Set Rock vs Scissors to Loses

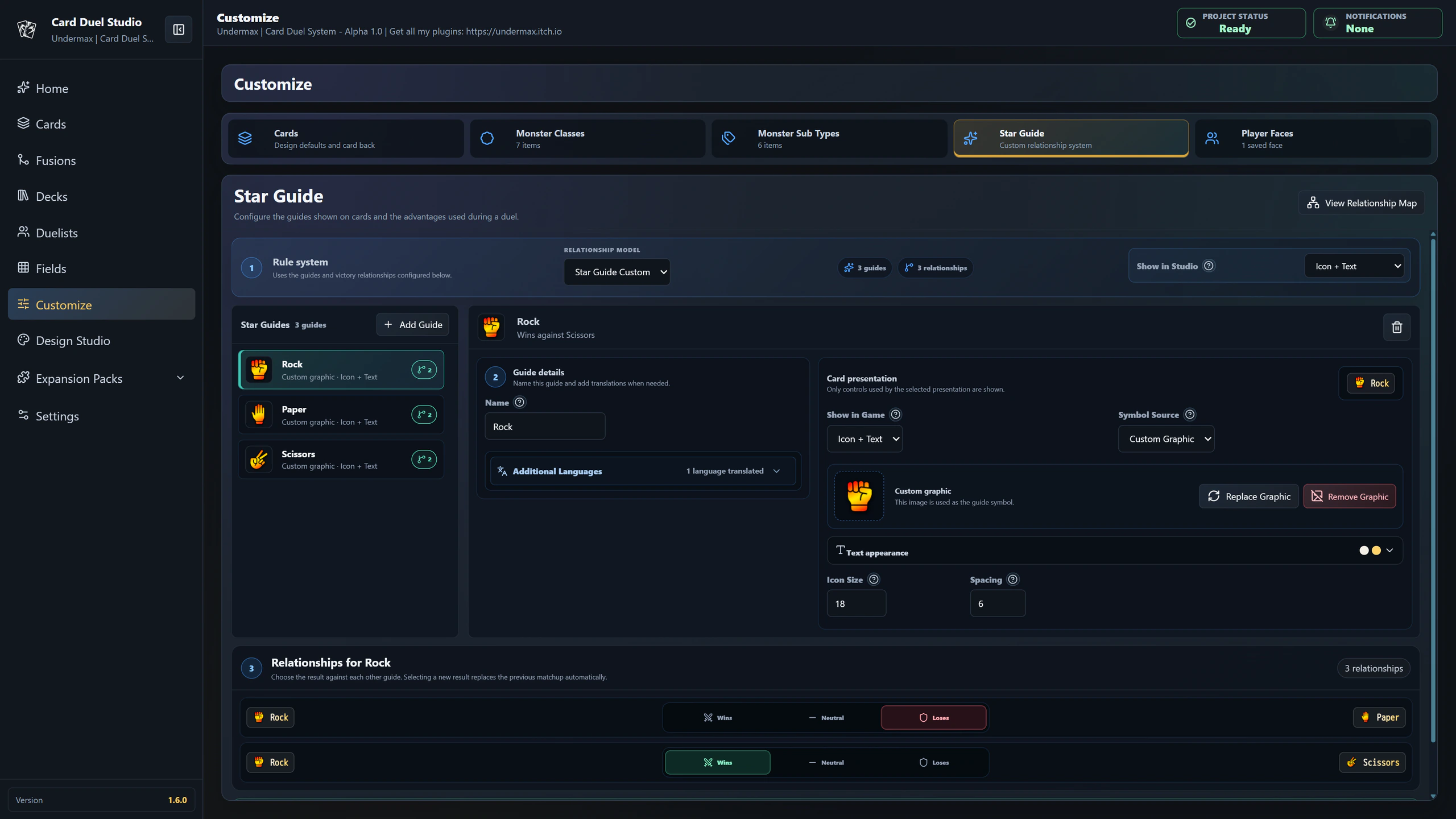coord(934,763)
